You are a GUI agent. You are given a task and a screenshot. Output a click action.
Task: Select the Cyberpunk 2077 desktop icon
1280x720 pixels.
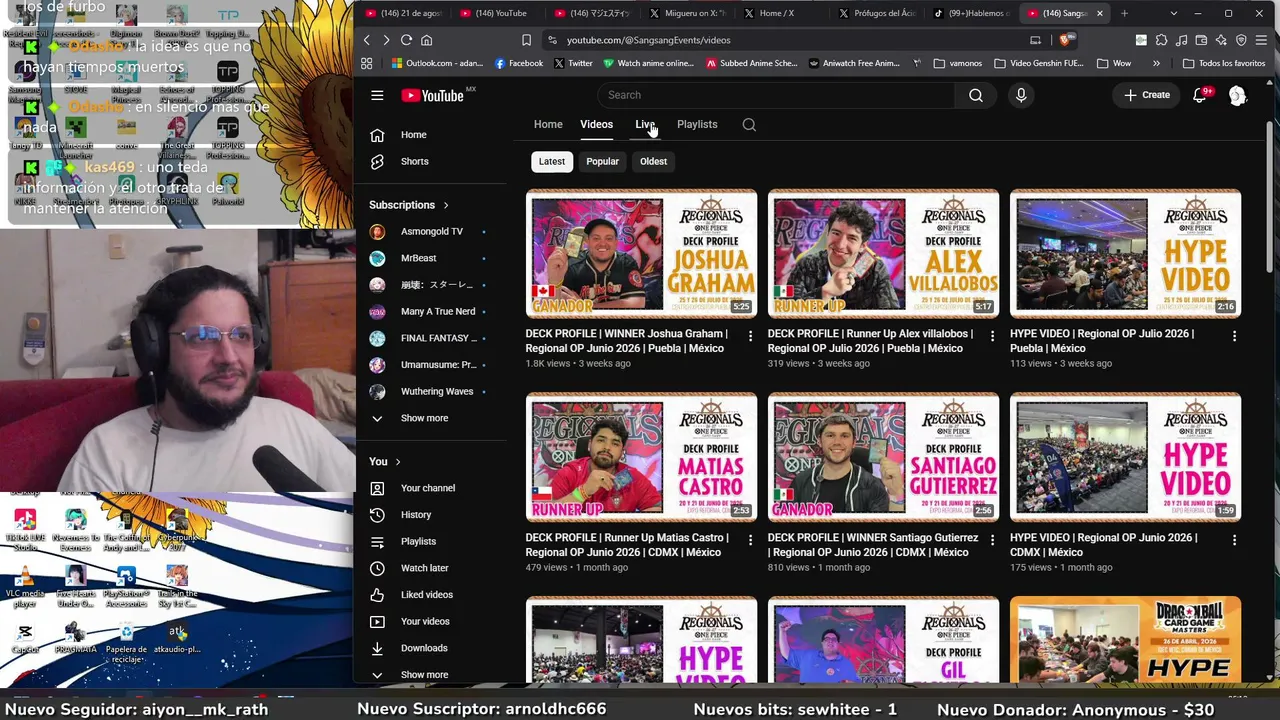(177, 530)
